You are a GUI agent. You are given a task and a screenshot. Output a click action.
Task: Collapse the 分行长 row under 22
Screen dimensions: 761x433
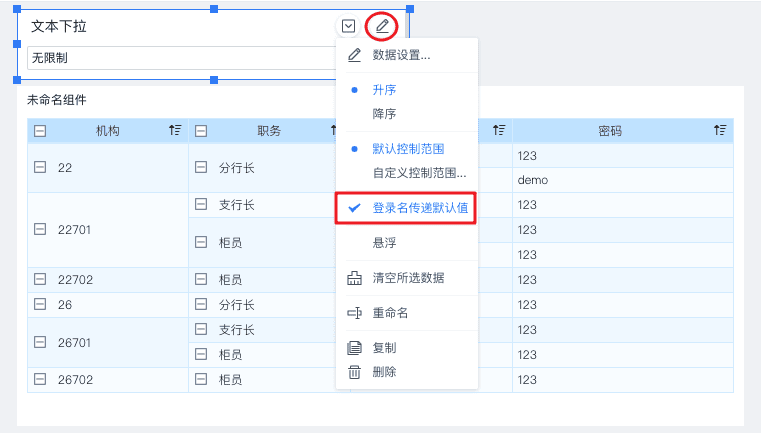pyautogui.click(x=201, y=168)
